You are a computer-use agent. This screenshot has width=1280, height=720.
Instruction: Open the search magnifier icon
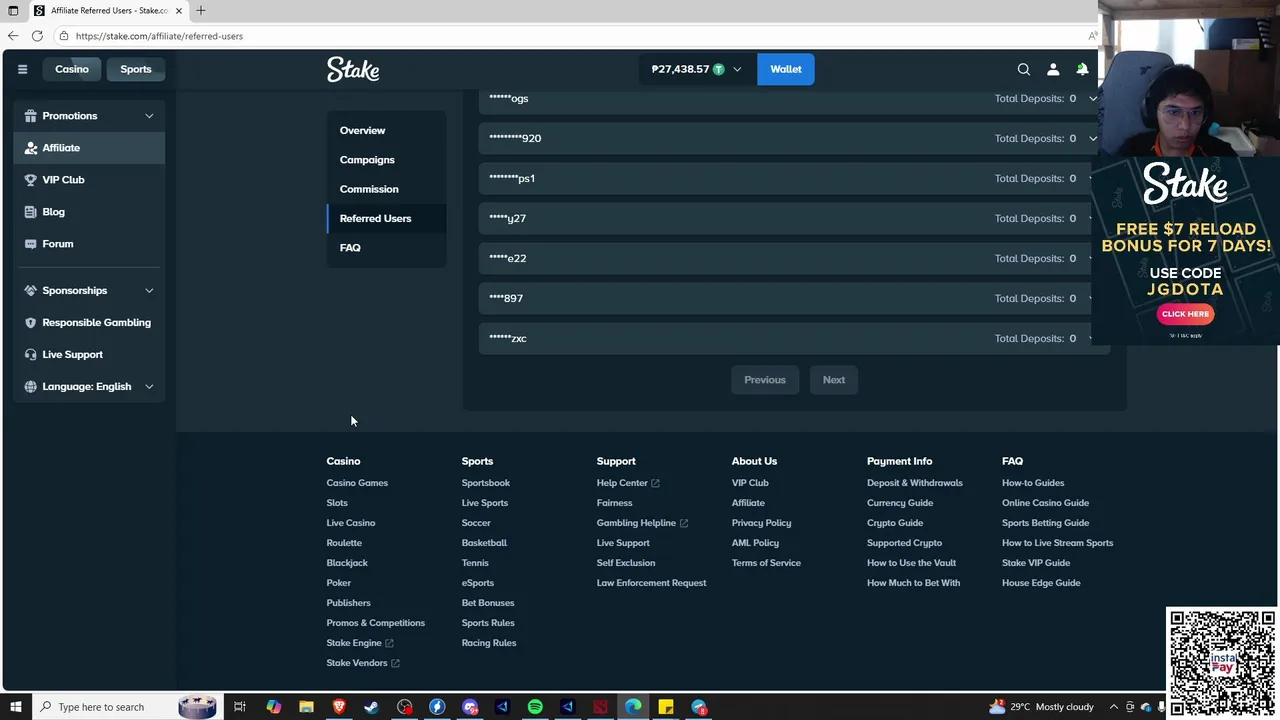(x=1023, y=69)
